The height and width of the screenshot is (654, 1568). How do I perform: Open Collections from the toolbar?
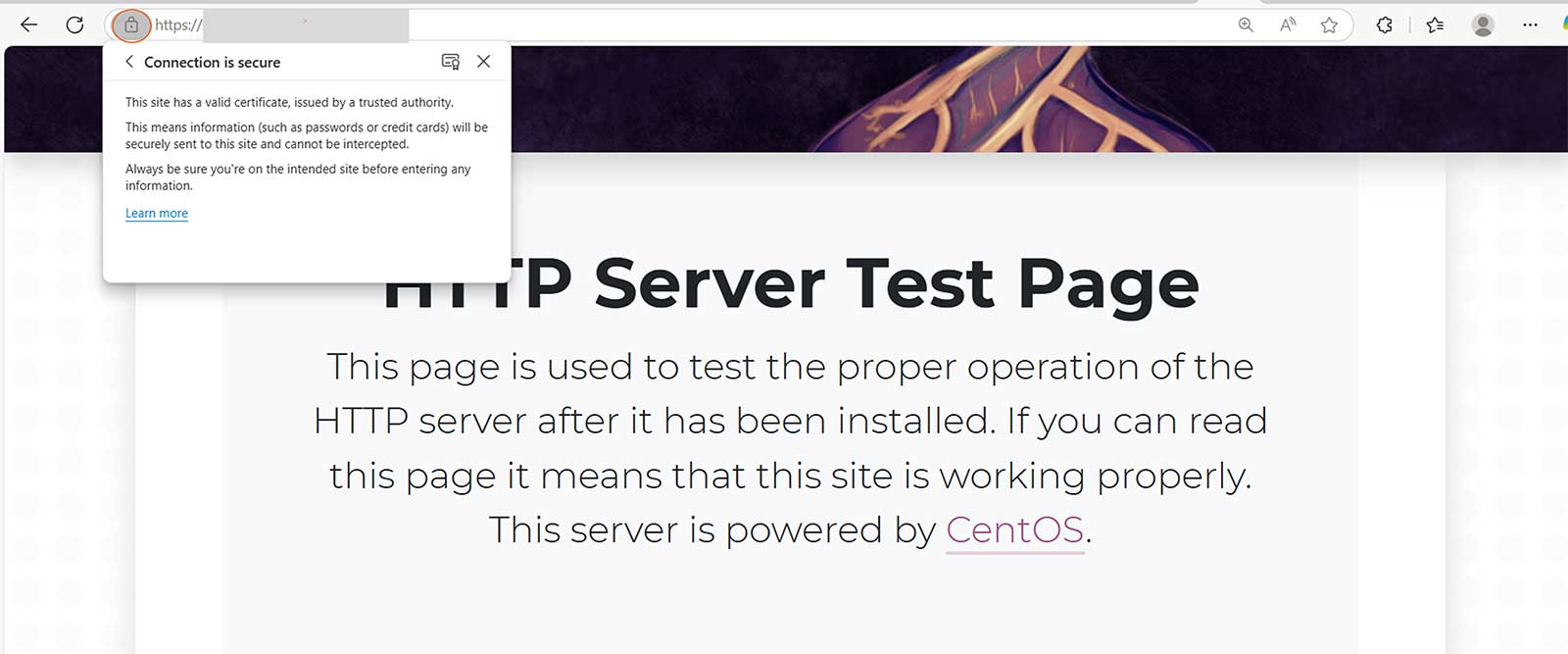pyautogui.click(x=1436, y=25)
